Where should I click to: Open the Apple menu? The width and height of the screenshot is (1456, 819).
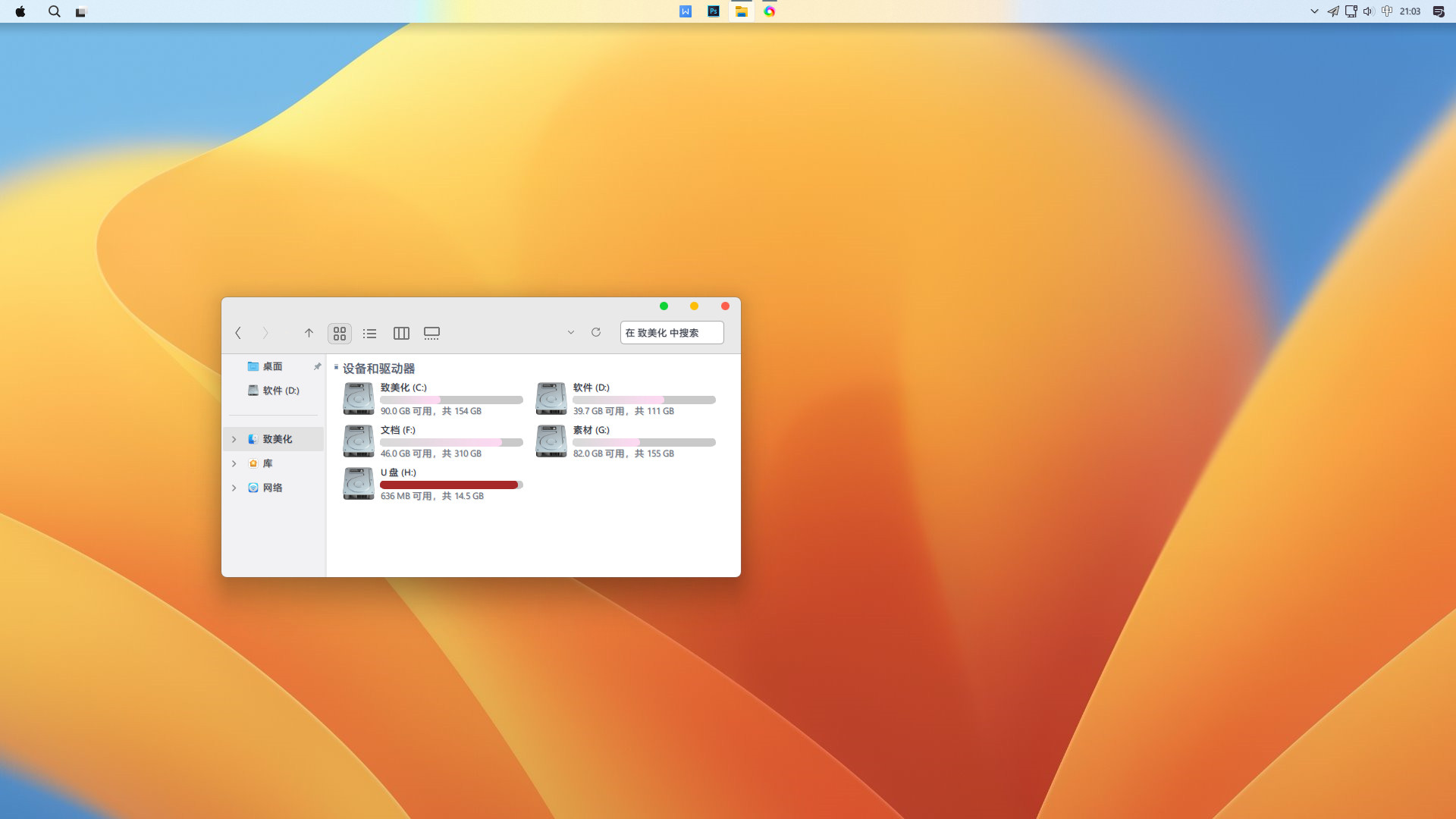click(20, 11)
